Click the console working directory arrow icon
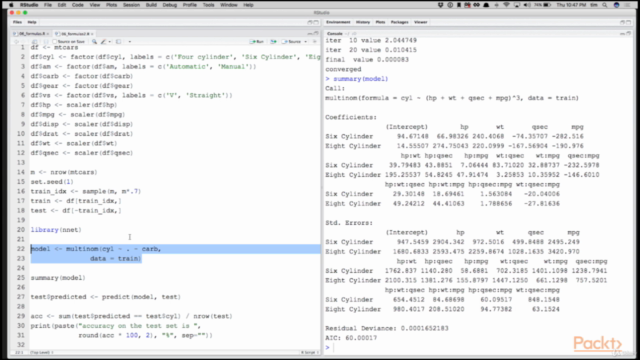 point(354,33)
